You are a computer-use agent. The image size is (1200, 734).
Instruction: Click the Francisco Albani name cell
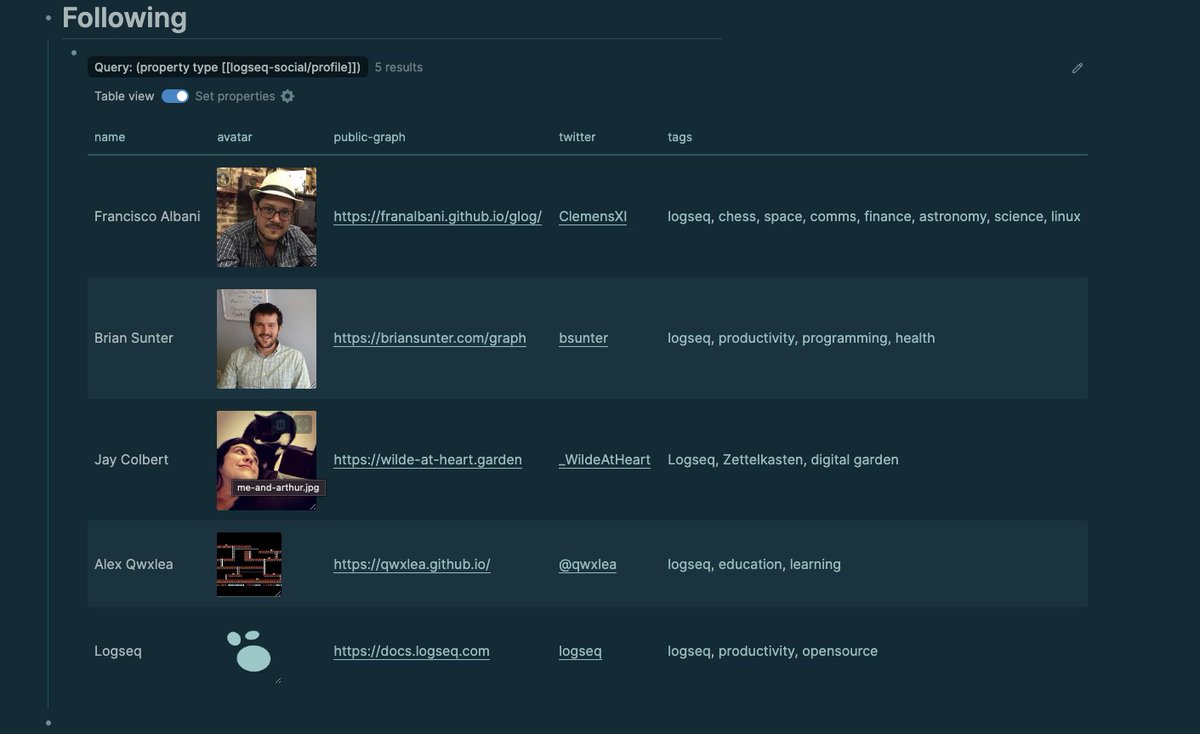[x=147, y=216]
